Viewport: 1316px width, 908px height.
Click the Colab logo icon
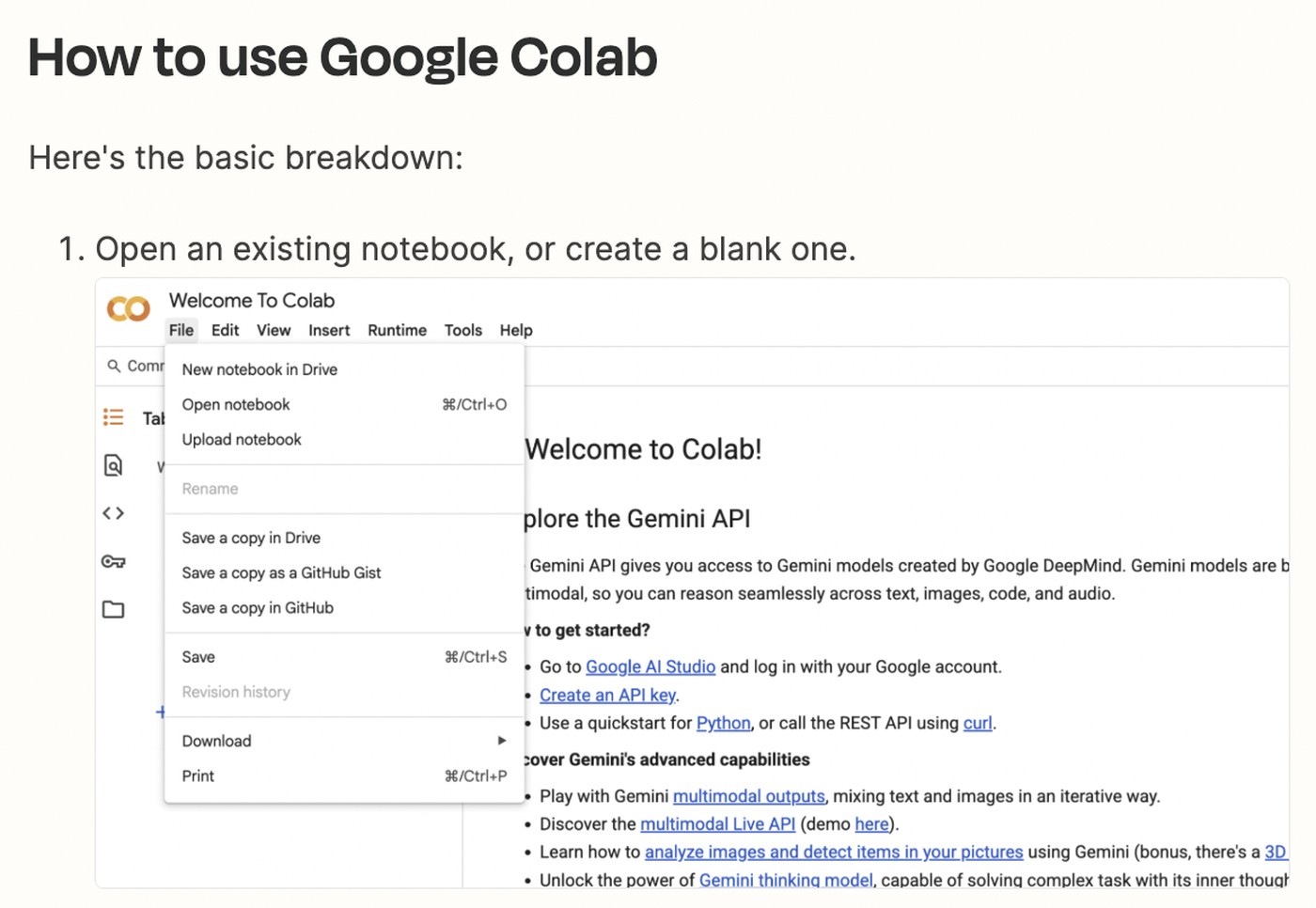[x=129, y=308]
